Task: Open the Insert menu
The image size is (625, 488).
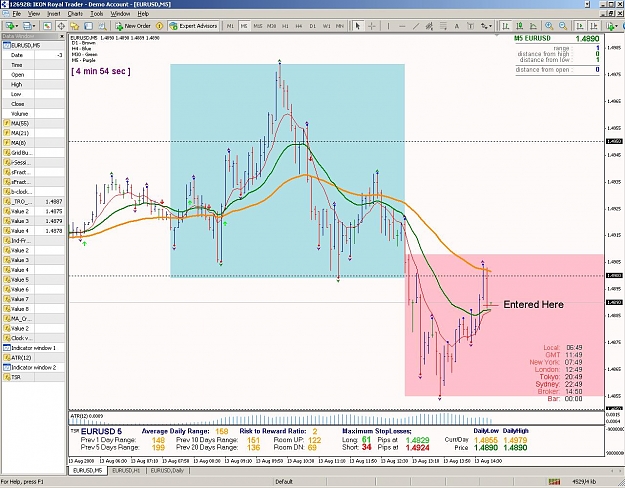Action: [54, 14]
